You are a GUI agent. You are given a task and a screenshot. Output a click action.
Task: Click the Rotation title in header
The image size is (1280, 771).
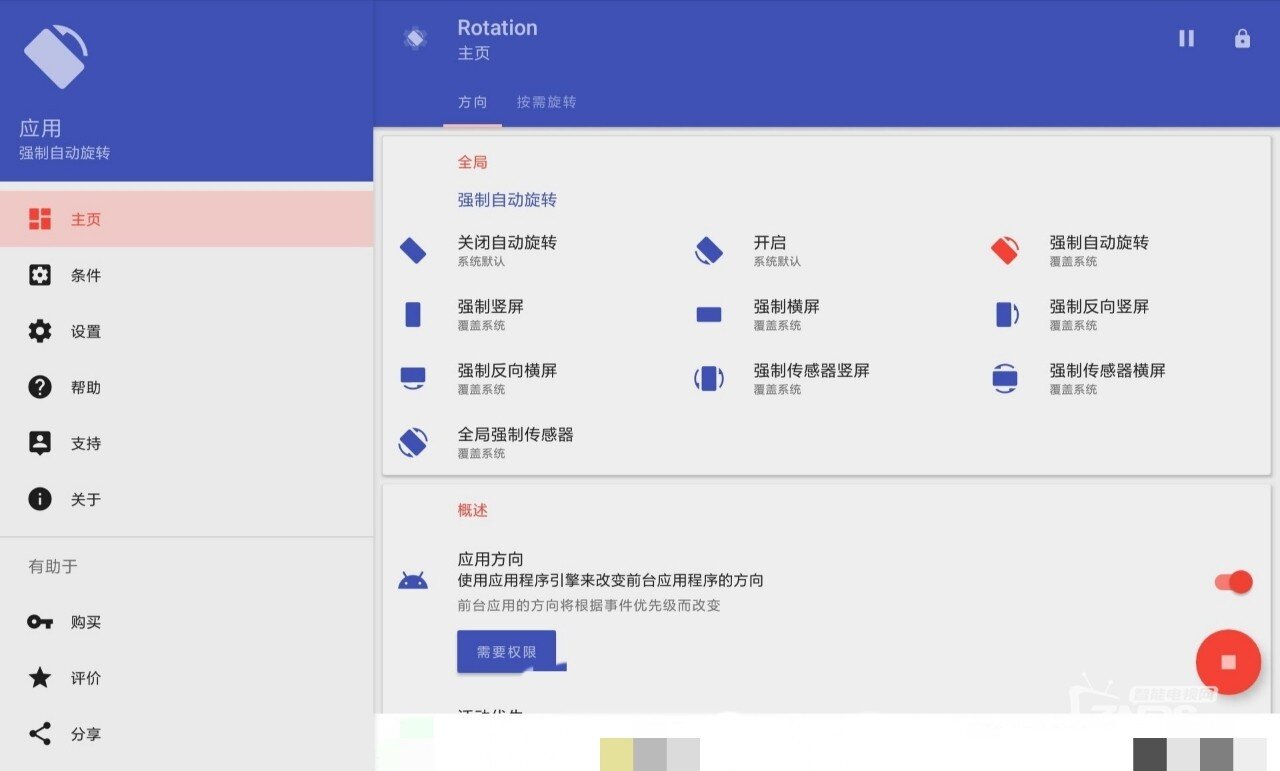pyautogui.click(x=497, y=28)
